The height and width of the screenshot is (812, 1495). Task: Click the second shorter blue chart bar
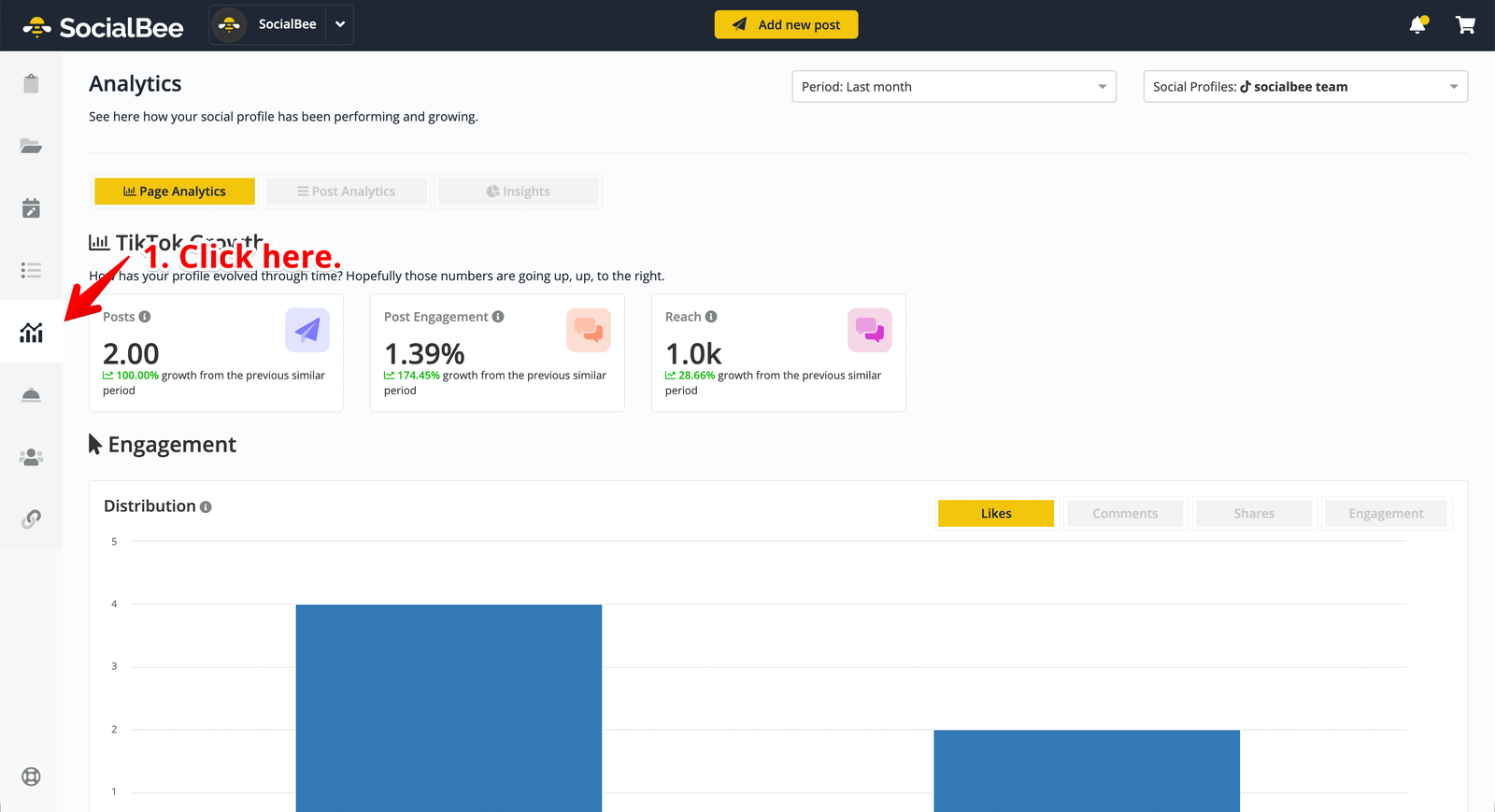click(1087, 770)
